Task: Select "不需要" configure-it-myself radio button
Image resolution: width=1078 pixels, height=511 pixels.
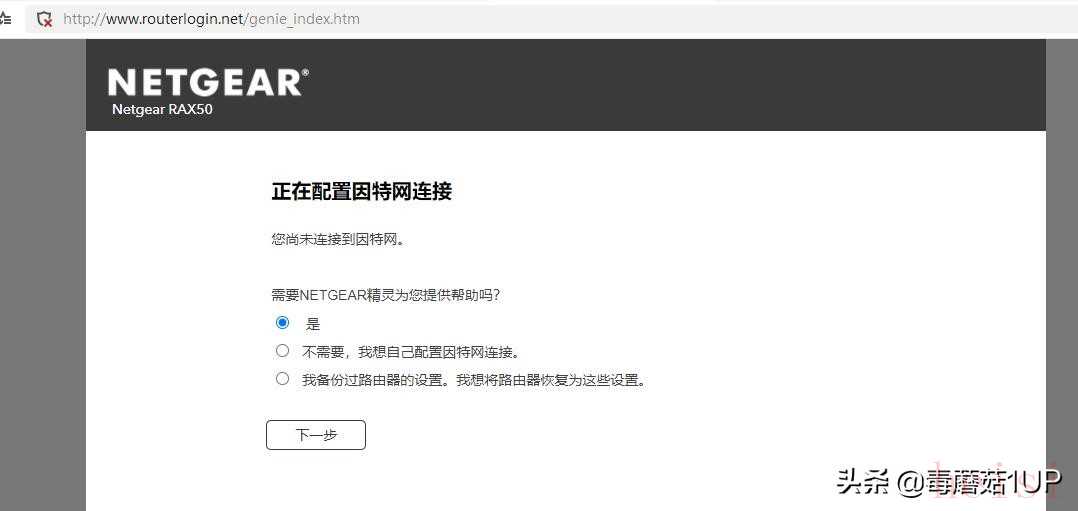Action: 282,351
